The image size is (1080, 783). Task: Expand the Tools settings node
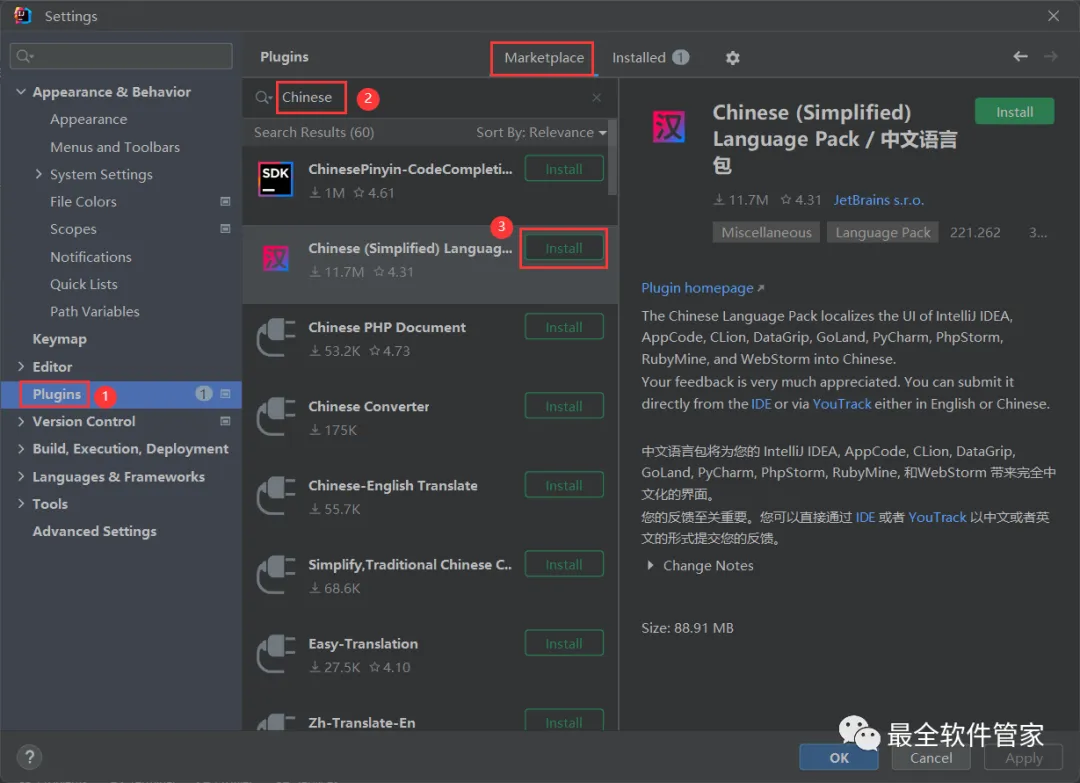[21, 503]
